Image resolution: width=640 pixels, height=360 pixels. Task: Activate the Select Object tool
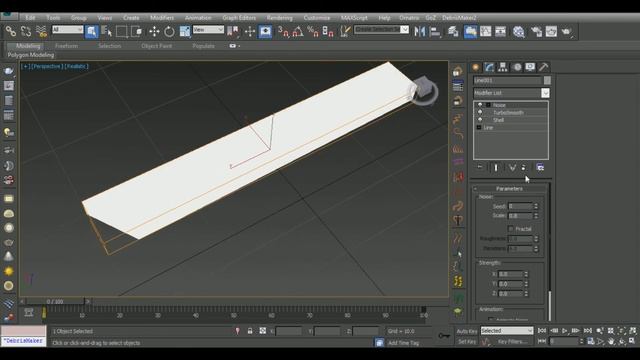pyautogui.click(x=91, y=31)
